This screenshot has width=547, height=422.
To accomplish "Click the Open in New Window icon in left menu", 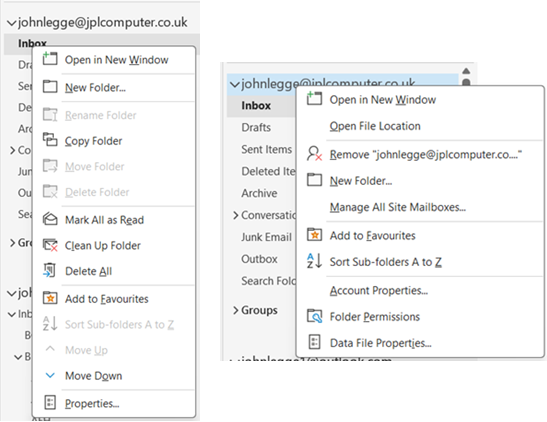I will pos(50,59).
